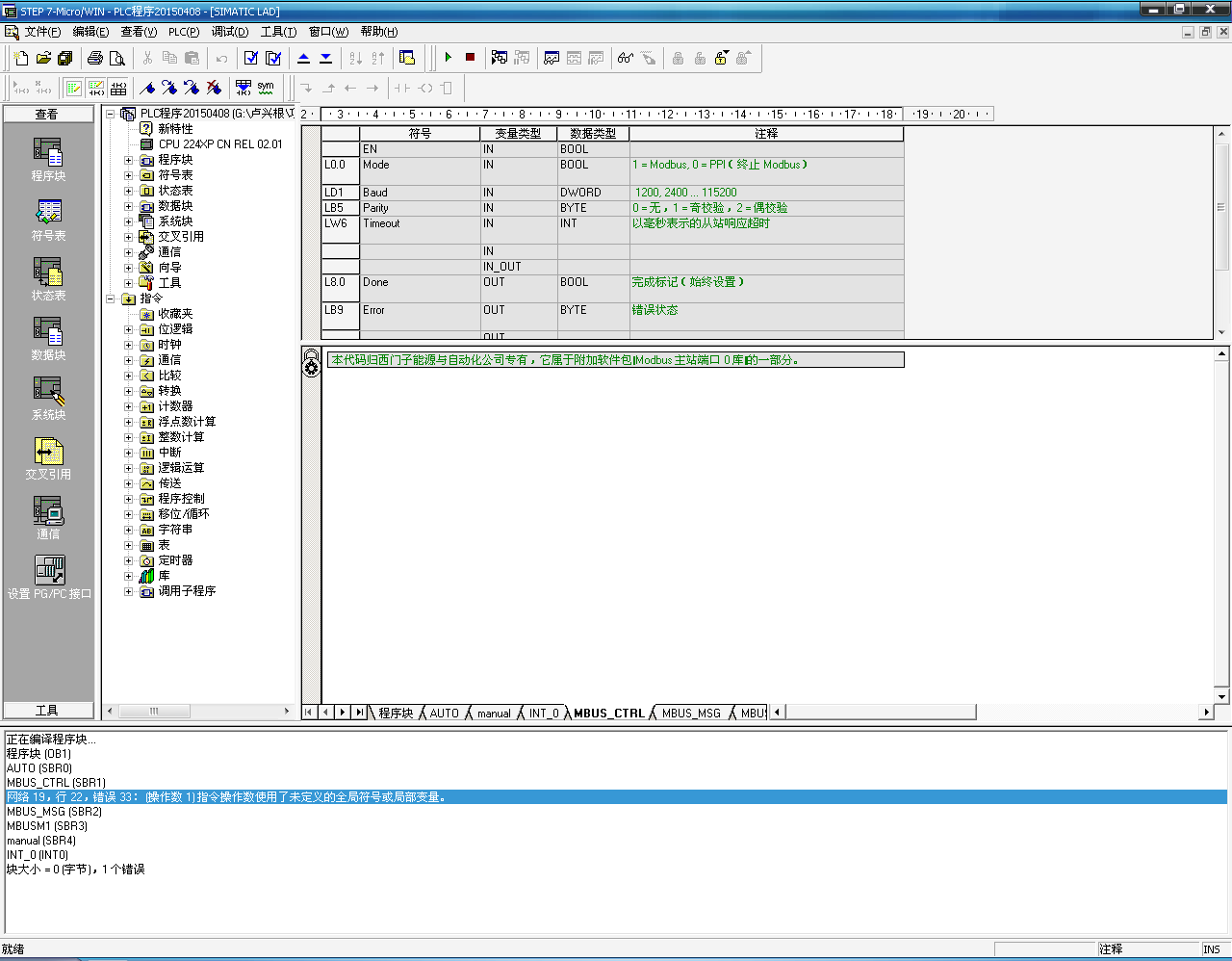This screenshot has width=1232, height=961.
Task: Click the yellow unlock/force icon
Action: 721,58
